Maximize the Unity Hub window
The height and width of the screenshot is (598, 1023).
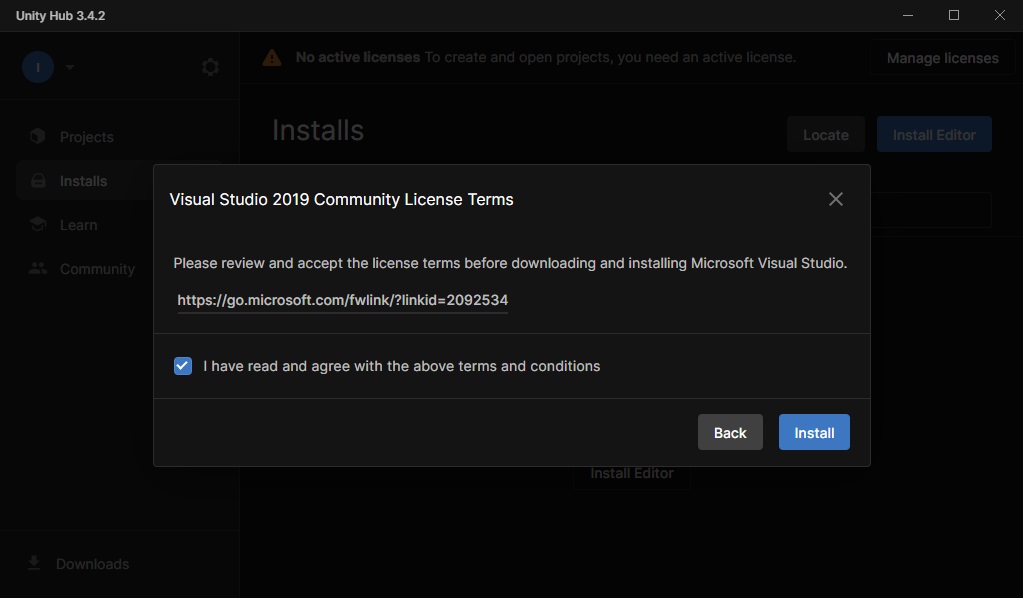[x=954, y=15]
